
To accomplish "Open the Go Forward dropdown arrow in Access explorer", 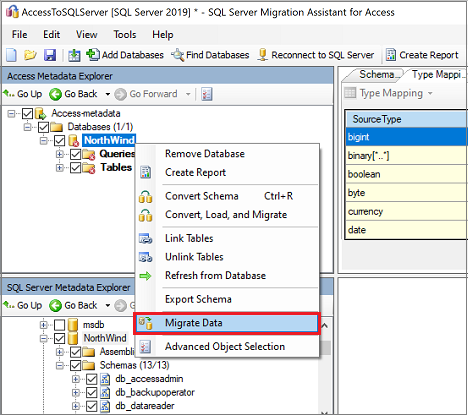I will click(x=188, y=94).
